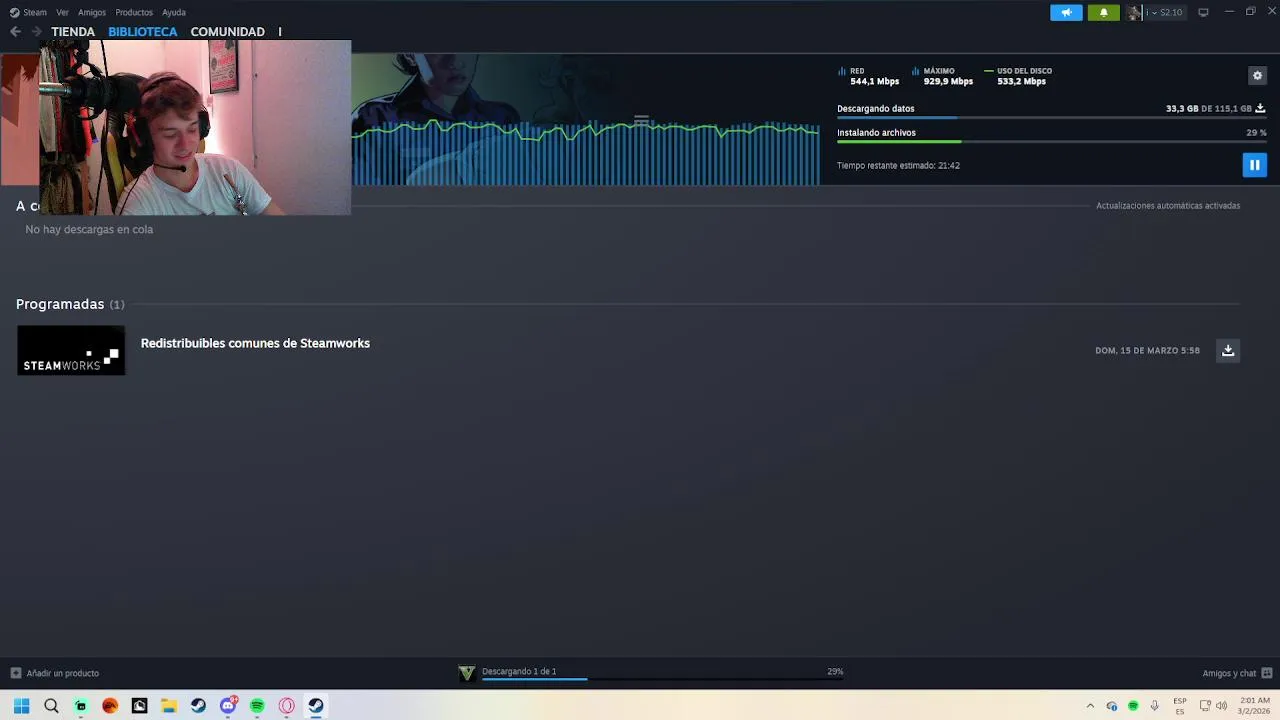
Task: Open the Productos menu
Action: point(134,12)
